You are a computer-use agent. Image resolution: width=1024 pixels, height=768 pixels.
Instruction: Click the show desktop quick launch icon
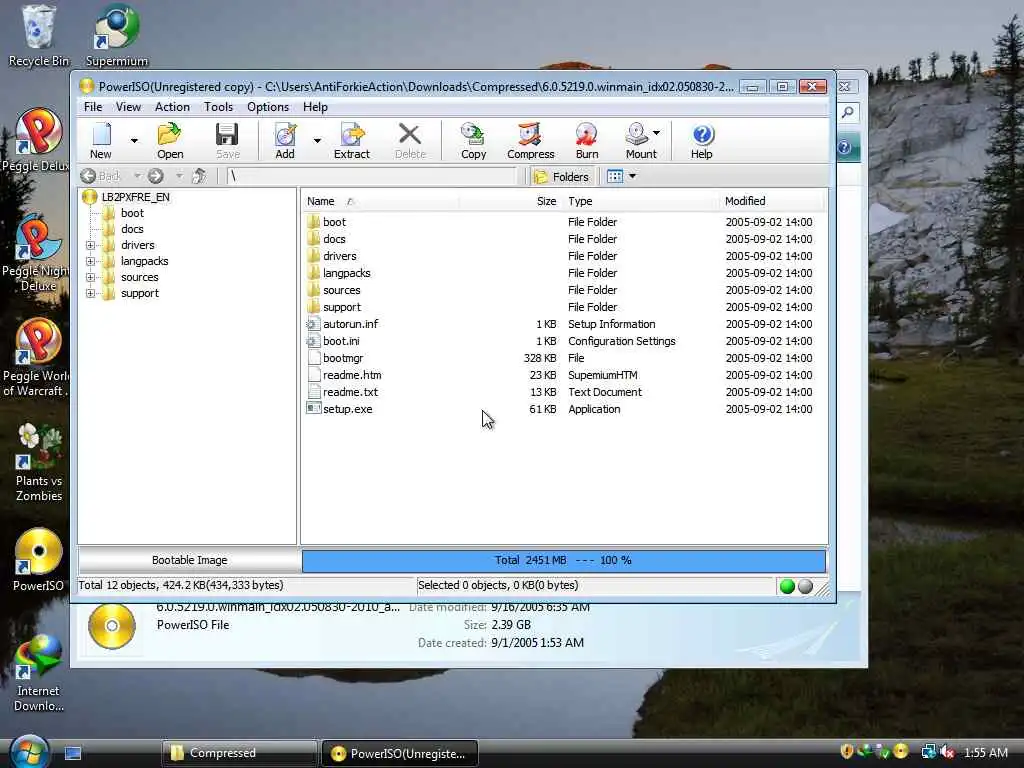[73, 753]
